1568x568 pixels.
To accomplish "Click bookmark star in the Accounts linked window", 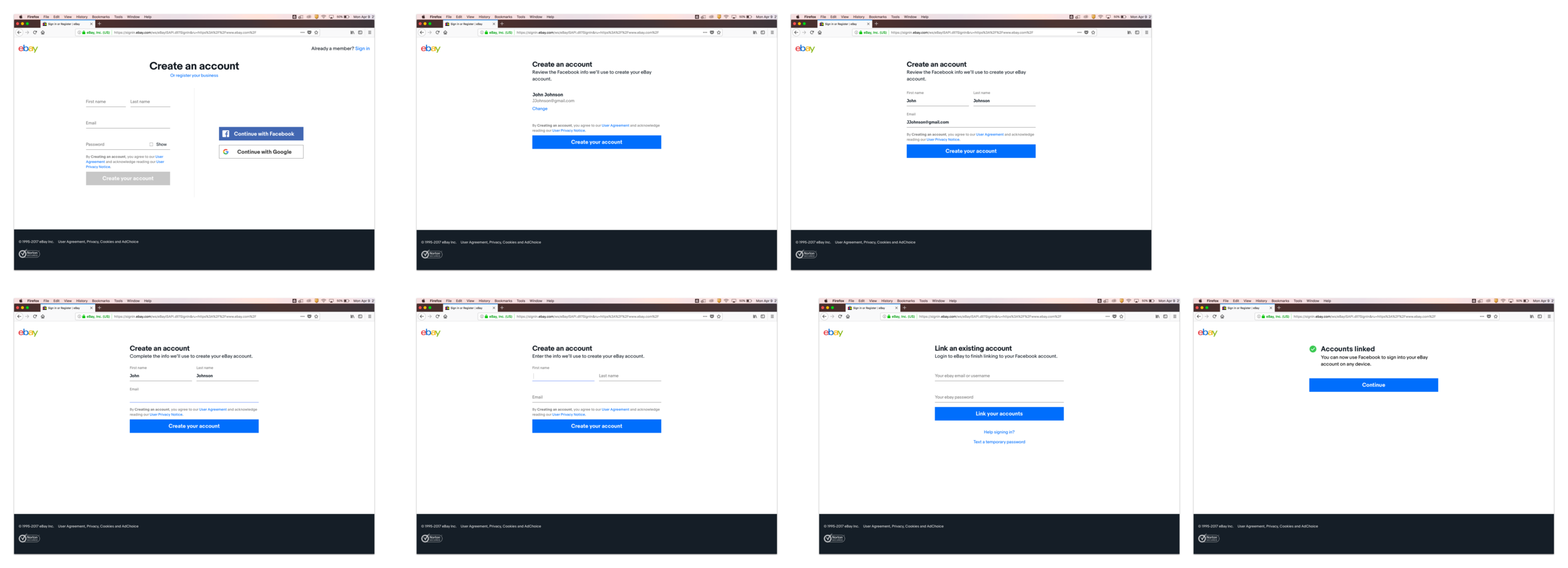I will pos(1496,317).
